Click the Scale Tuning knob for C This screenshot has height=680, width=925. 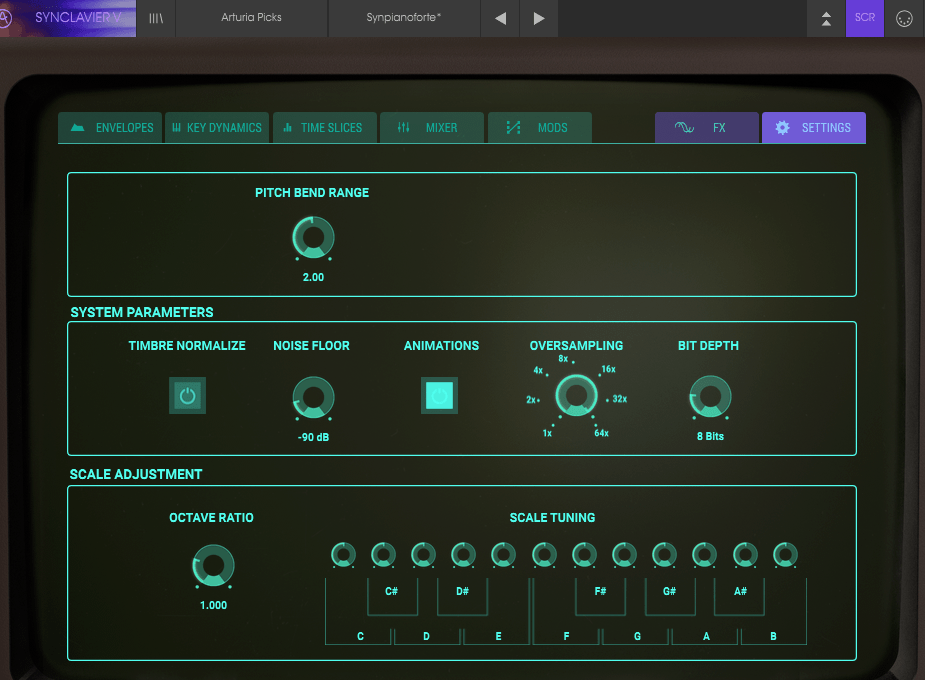click(x=343, y=555)
